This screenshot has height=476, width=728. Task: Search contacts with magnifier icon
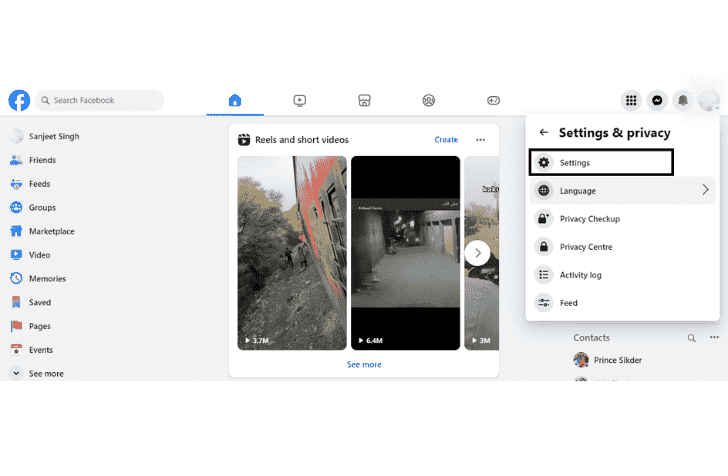(x=691, y=338)
